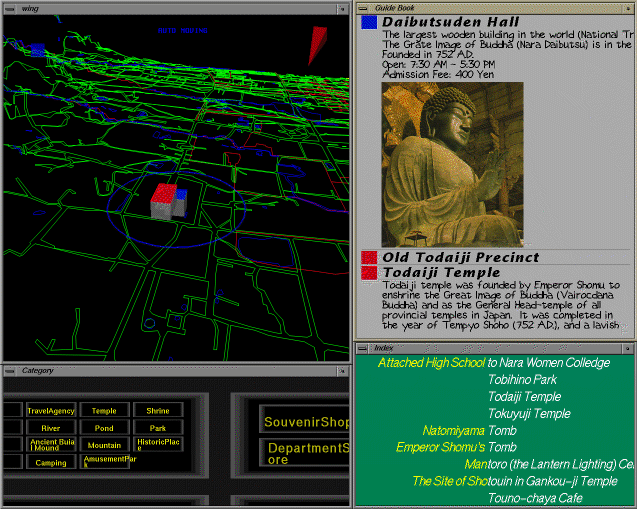
Task: Click the Index window title bar
Action: [x=496, y=349]
